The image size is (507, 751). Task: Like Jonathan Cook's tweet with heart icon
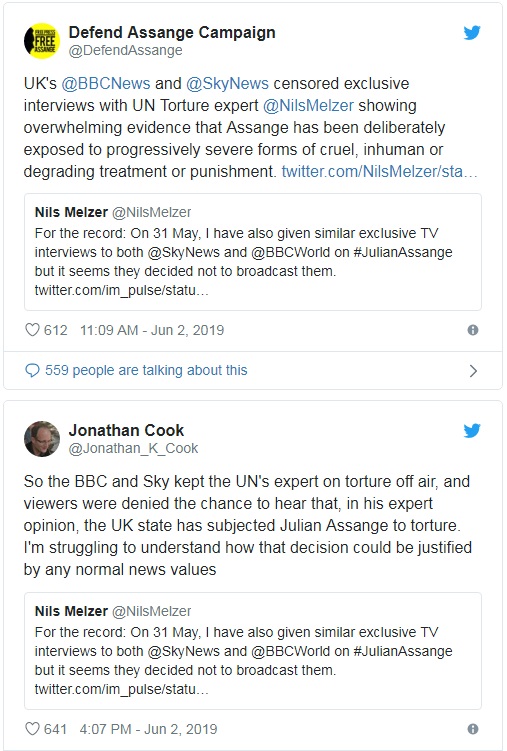click(32, 729)
